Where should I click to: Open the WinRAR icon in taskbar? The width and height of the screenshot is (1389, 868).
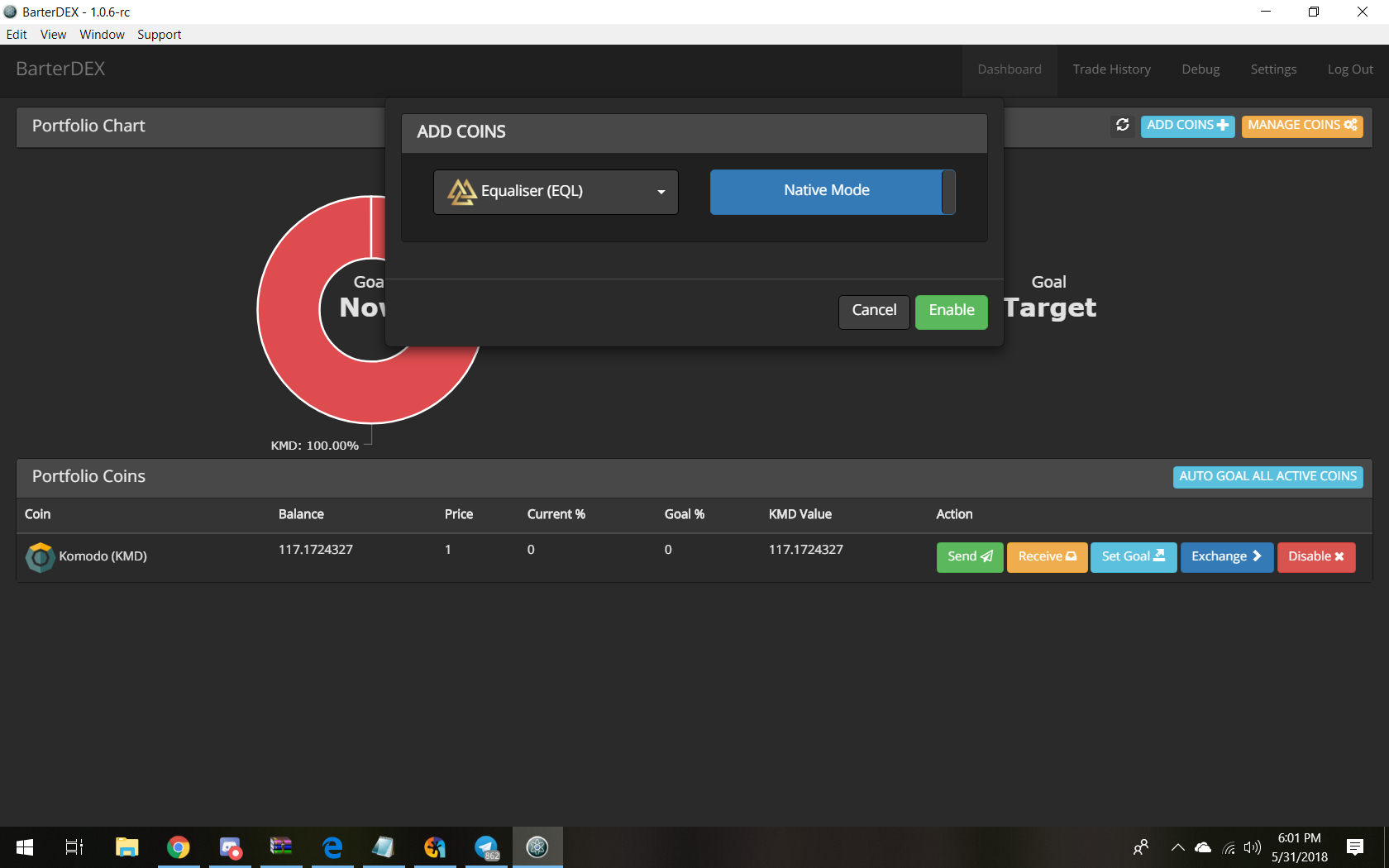point(281,847)
